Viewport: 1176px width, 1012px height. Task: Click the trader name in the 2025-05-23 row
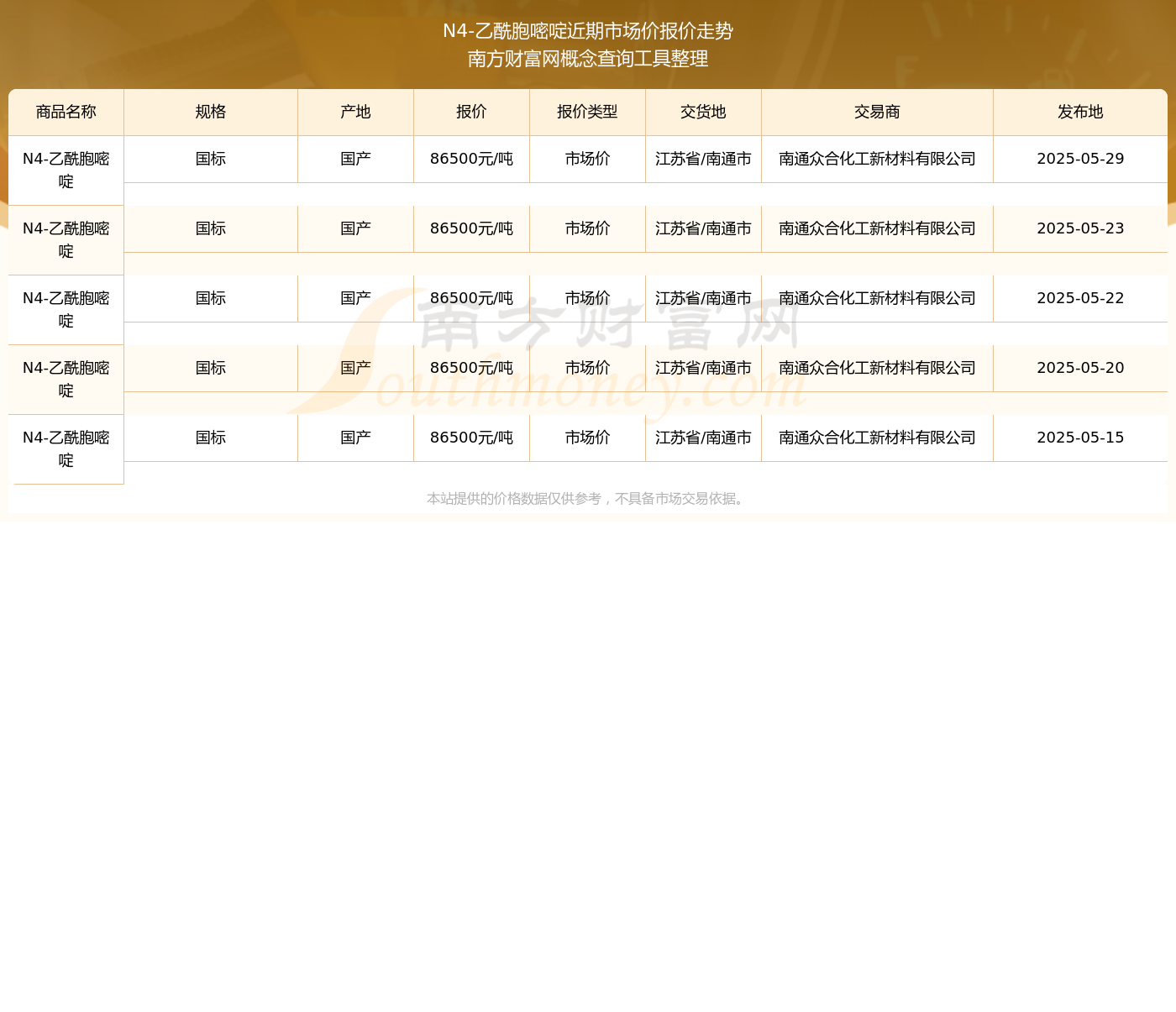[878, 228]
